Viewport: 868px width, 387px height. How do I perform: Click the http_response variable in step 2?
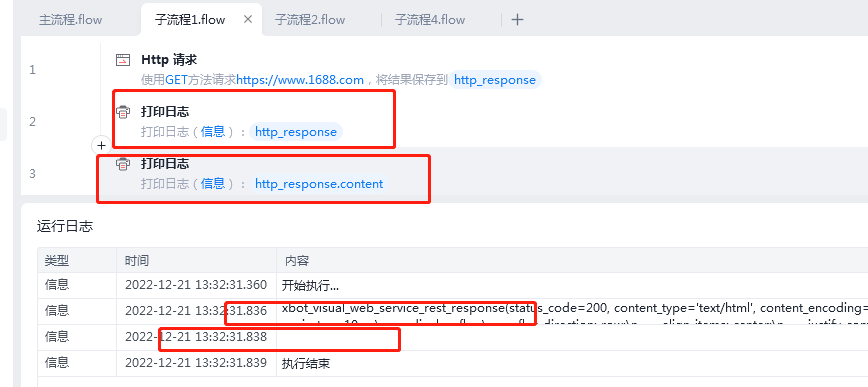296,132
